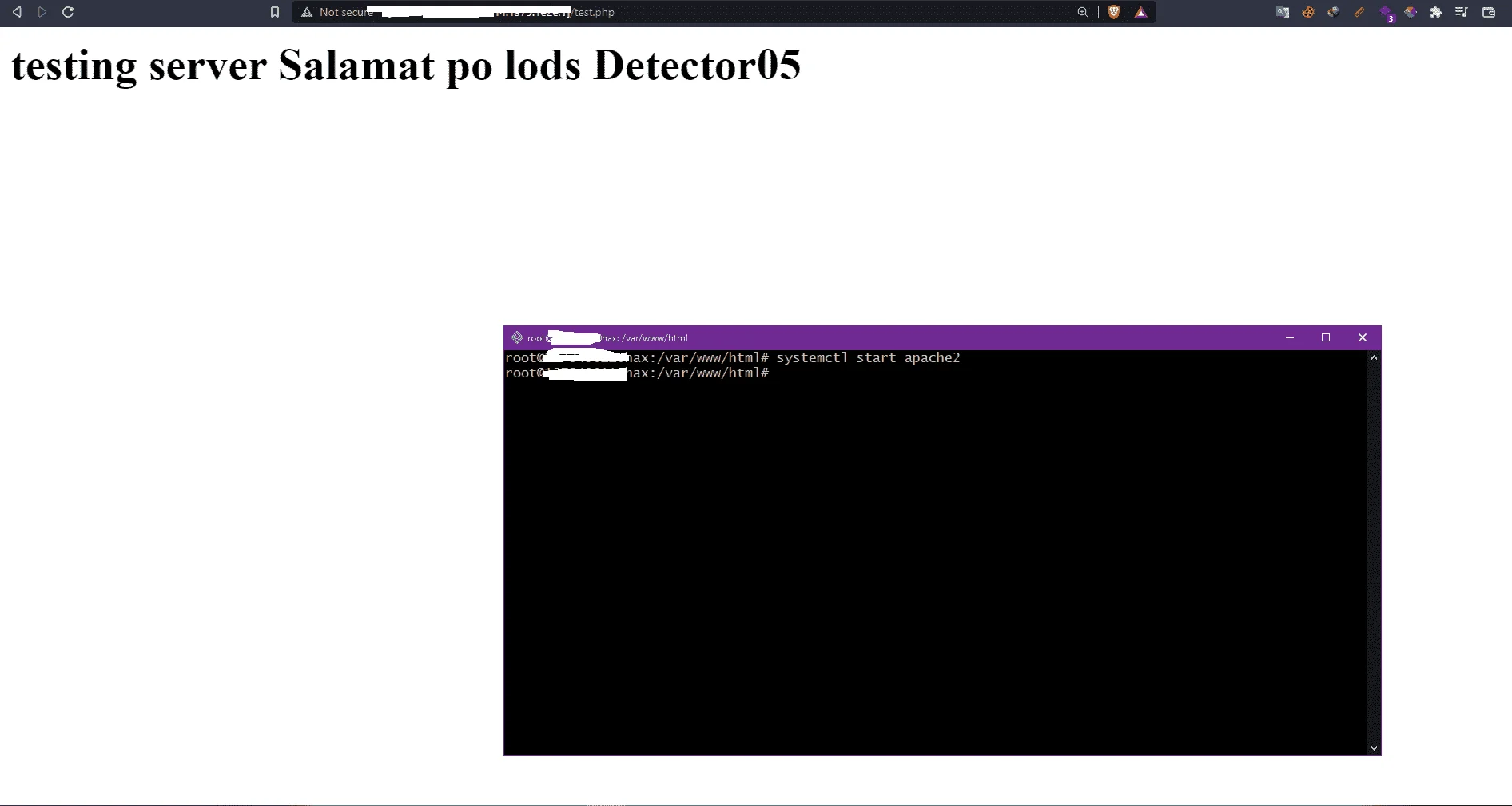Close the terminal window
This screenshot has width=1512, height=806.
coord(1363,337)
